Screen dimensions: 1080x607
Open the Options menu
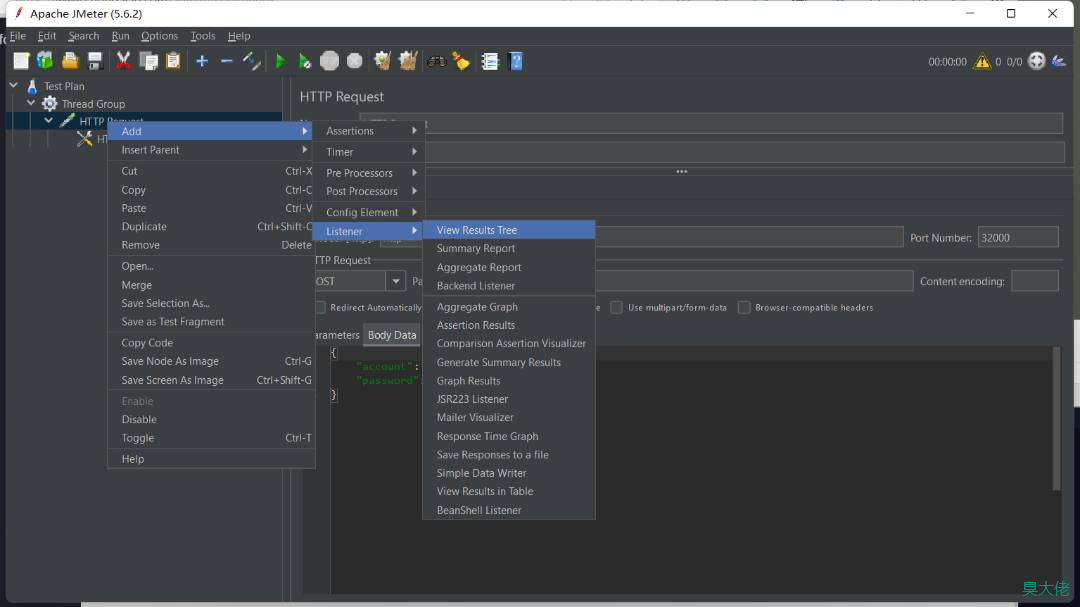[159, 36]
